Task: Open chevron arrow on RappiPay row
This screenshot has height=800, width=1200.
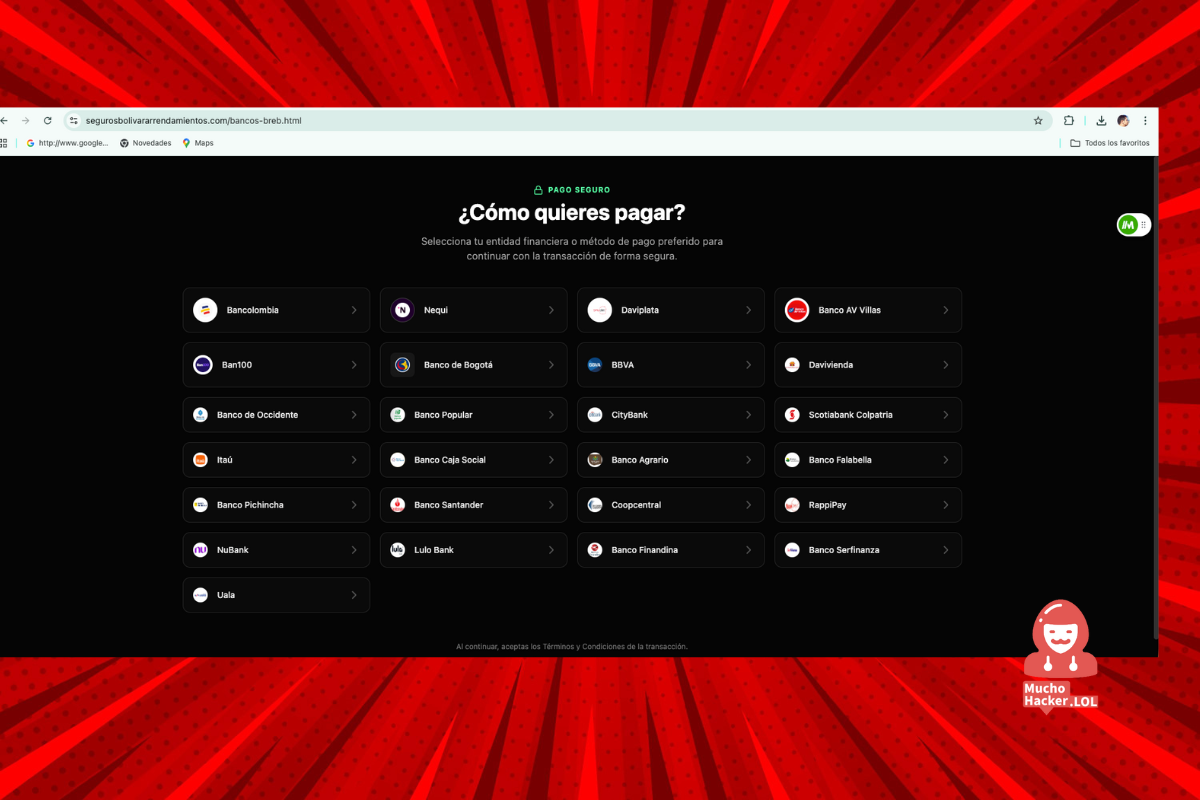Action: click(946, 505)
